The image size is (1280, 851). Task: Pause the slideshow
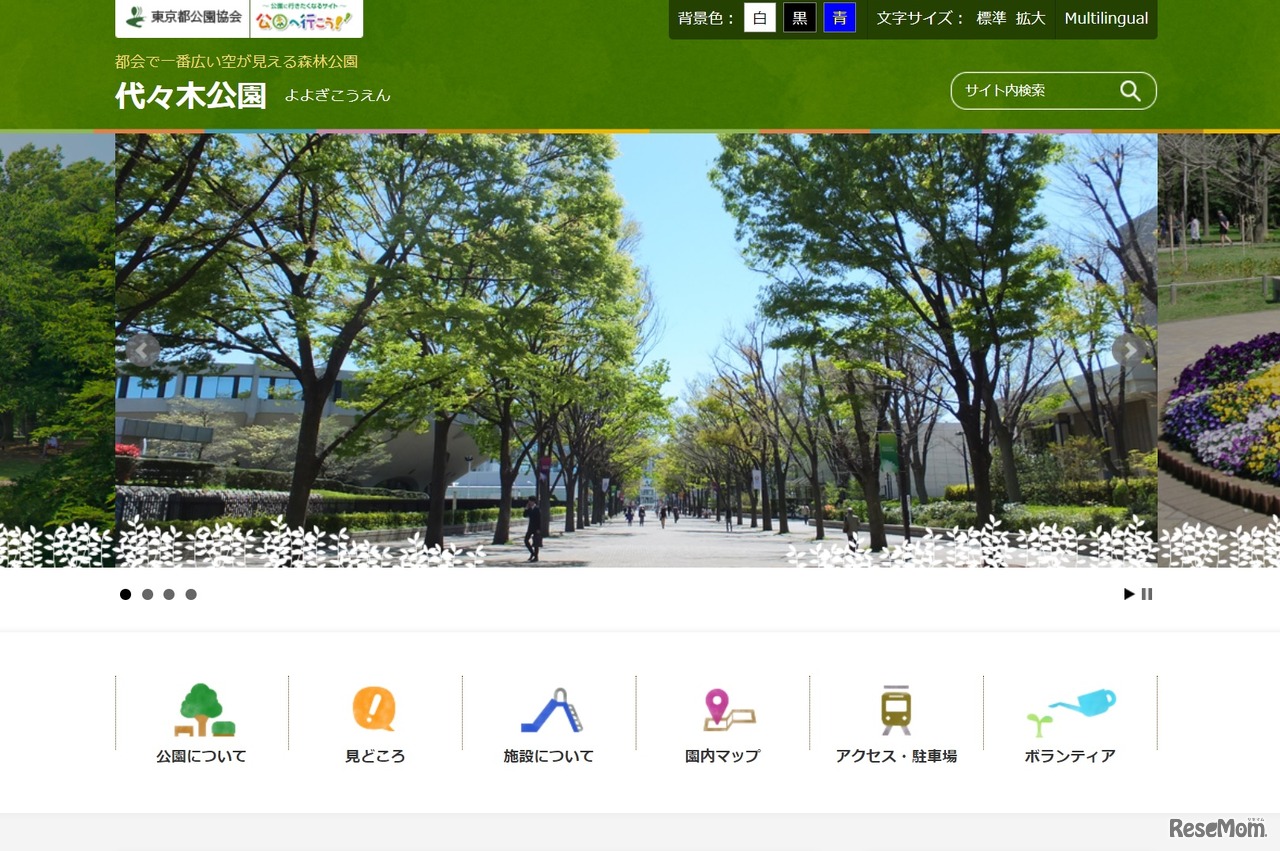[x=1147, y=594]
